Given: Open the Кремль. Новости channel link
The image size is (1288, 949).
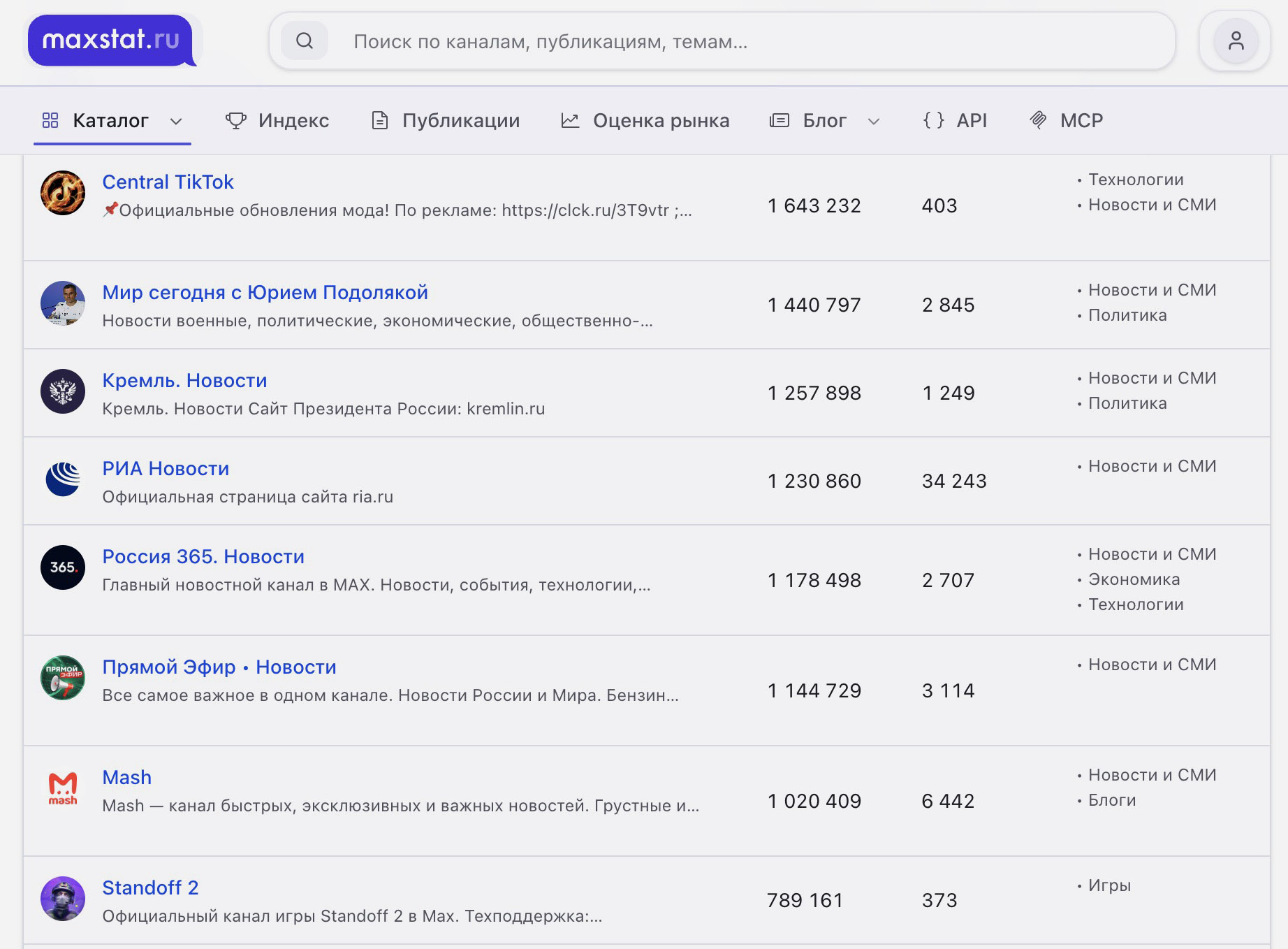Looking at the screenshot, I should pyautogui.click(x=184, y=380).
